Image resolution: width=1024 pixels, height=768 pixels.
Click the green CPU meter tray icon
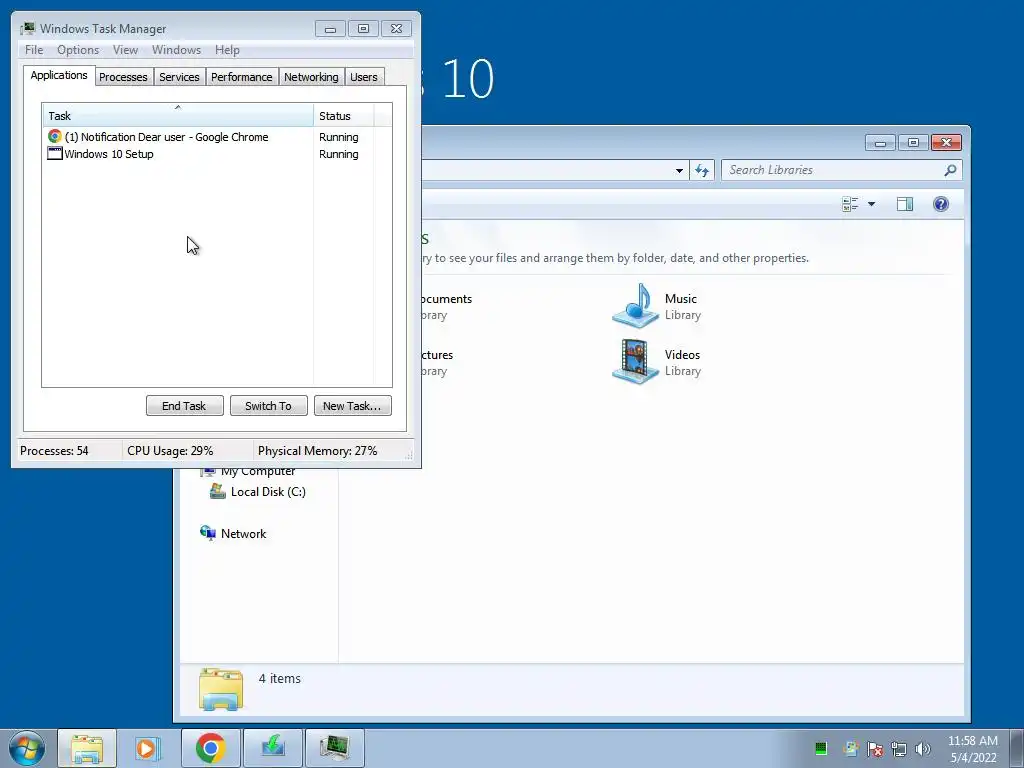pyautogui.click(x=821, y=748)
